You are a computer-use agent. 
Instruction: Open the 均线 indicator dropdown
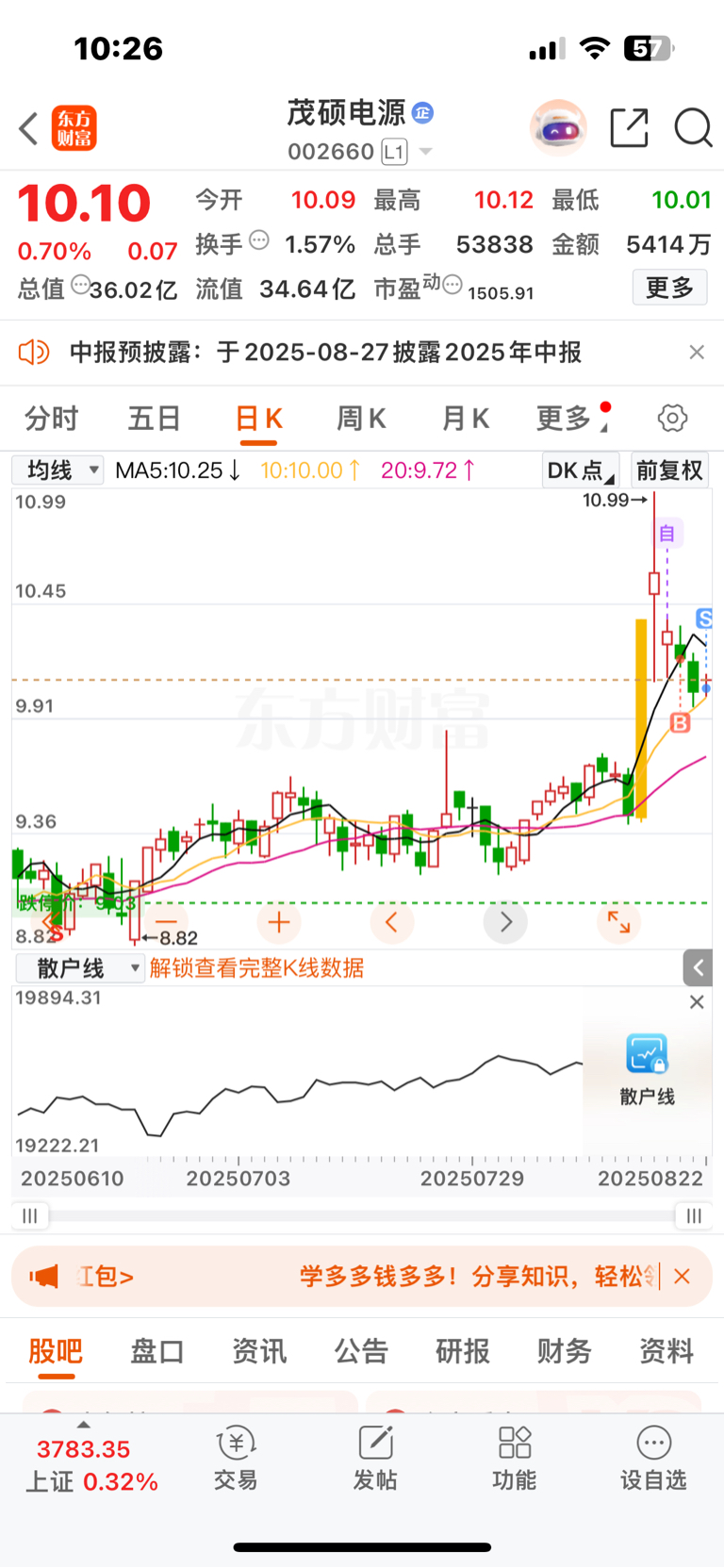point(58,470)
